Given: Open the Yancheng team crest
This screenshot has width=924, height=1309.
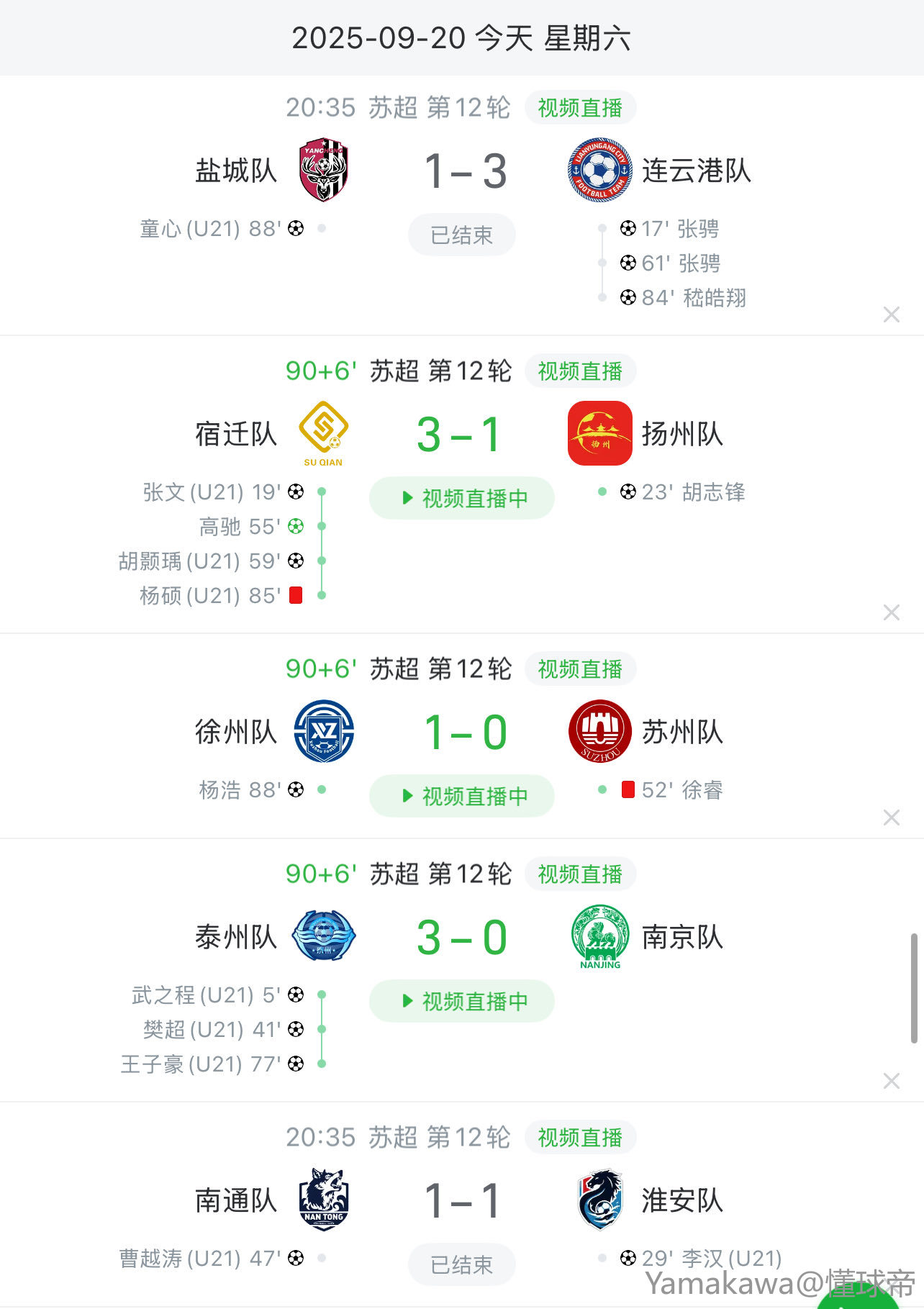Looking at the screenshot, I should click(x=324, y=171).
